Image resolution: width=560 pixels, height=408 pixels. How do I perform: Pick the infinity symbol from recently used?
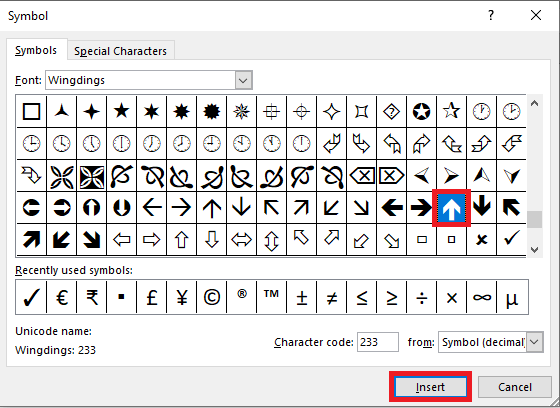(x=481, y=297)
